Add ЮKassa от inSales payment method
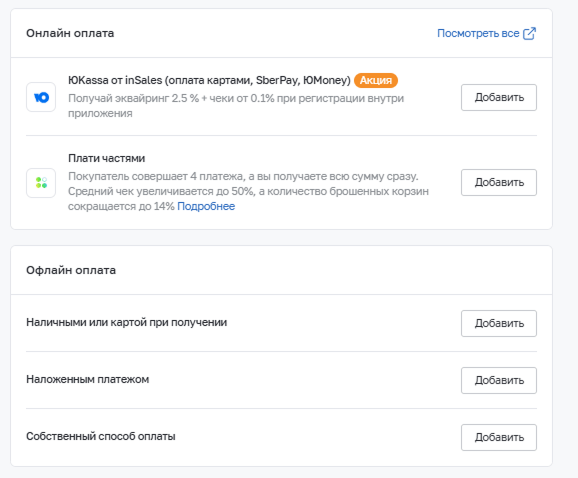Image resolution: width=578 pixels, height=478 pixels. (499, 97)
